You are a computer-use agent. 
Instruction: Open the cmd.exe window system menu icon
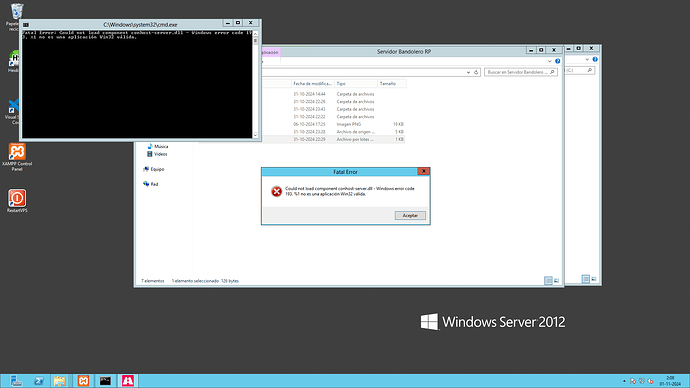26,25
